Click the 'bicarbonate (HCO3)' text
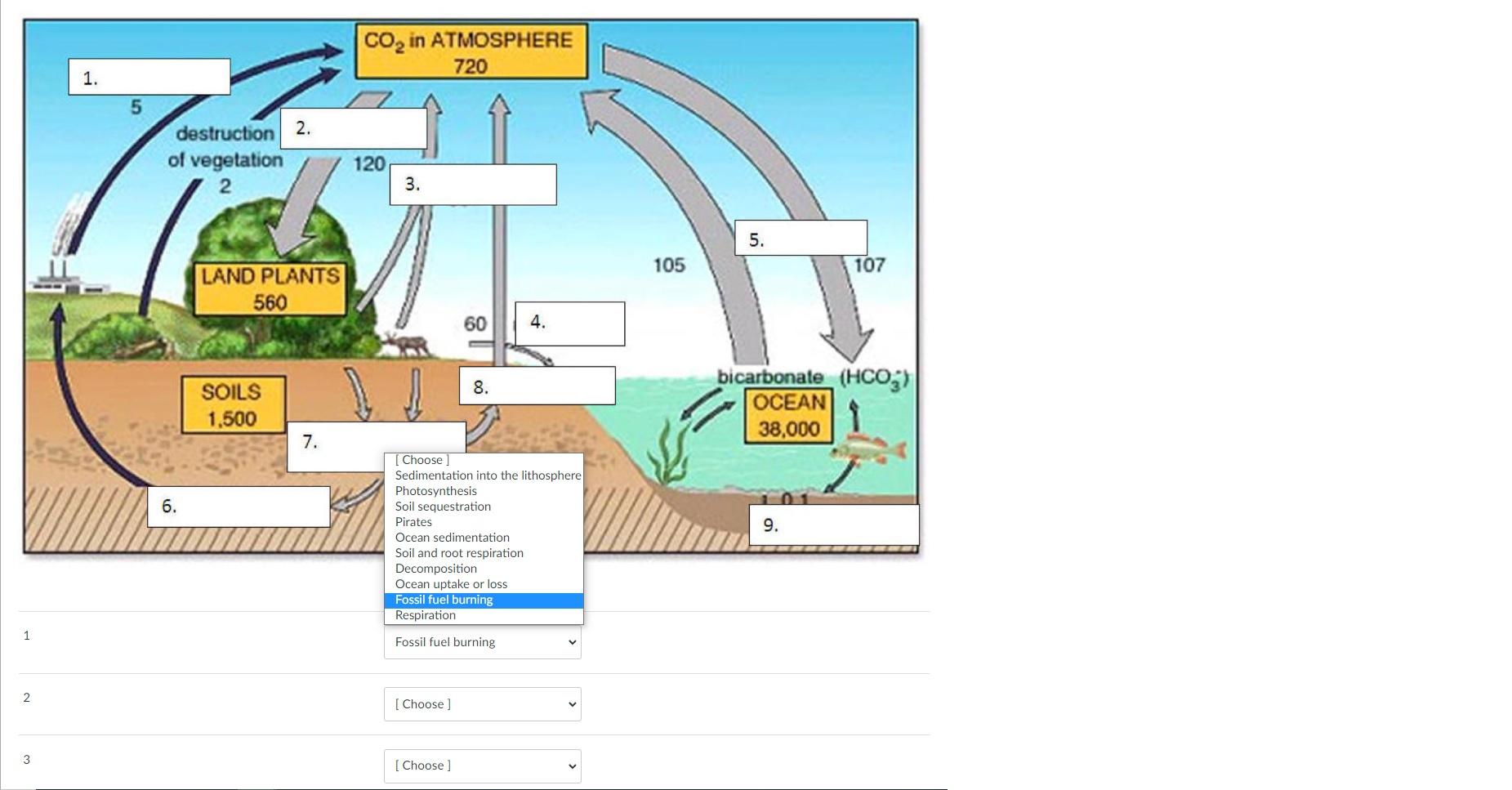The image size is (1512, 790). [x=813, y=377]
